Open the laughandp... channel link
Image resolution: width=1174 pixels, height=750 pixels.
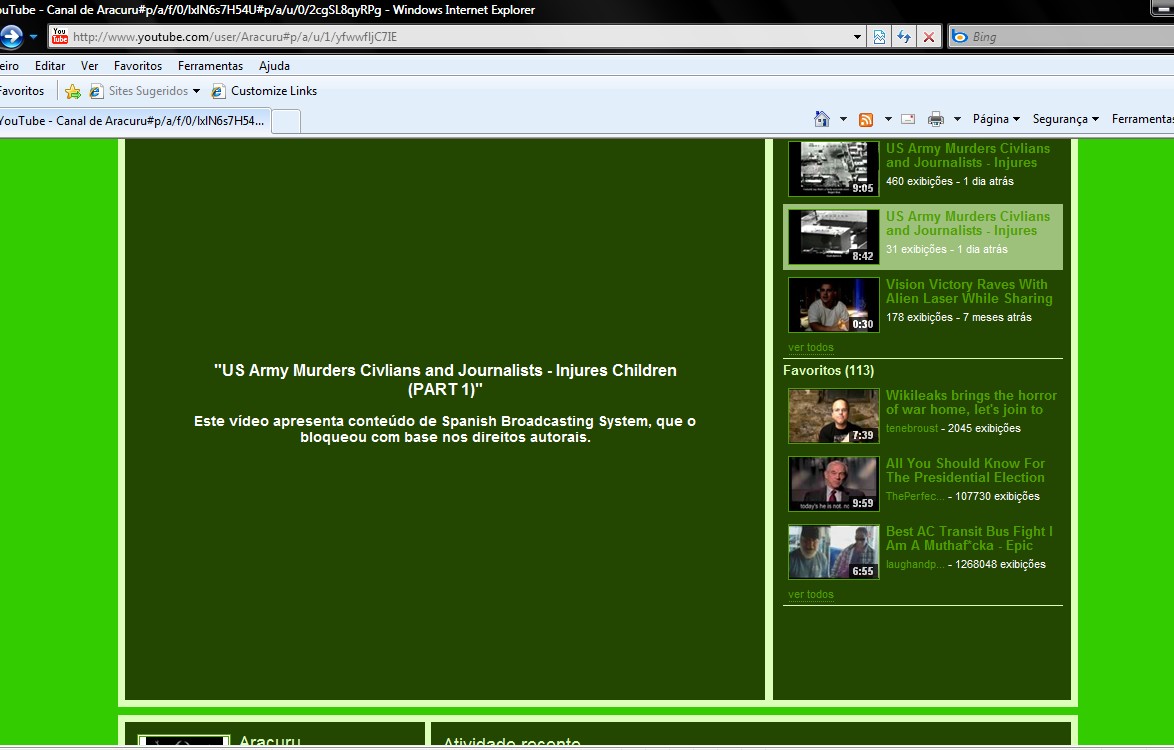[x=915, y=564]
